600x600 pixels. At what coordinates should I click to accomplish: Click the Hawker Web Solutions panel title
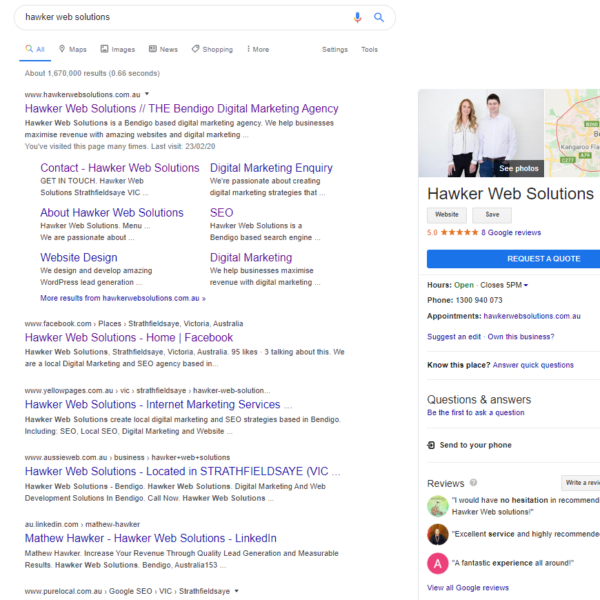point(510,194)
